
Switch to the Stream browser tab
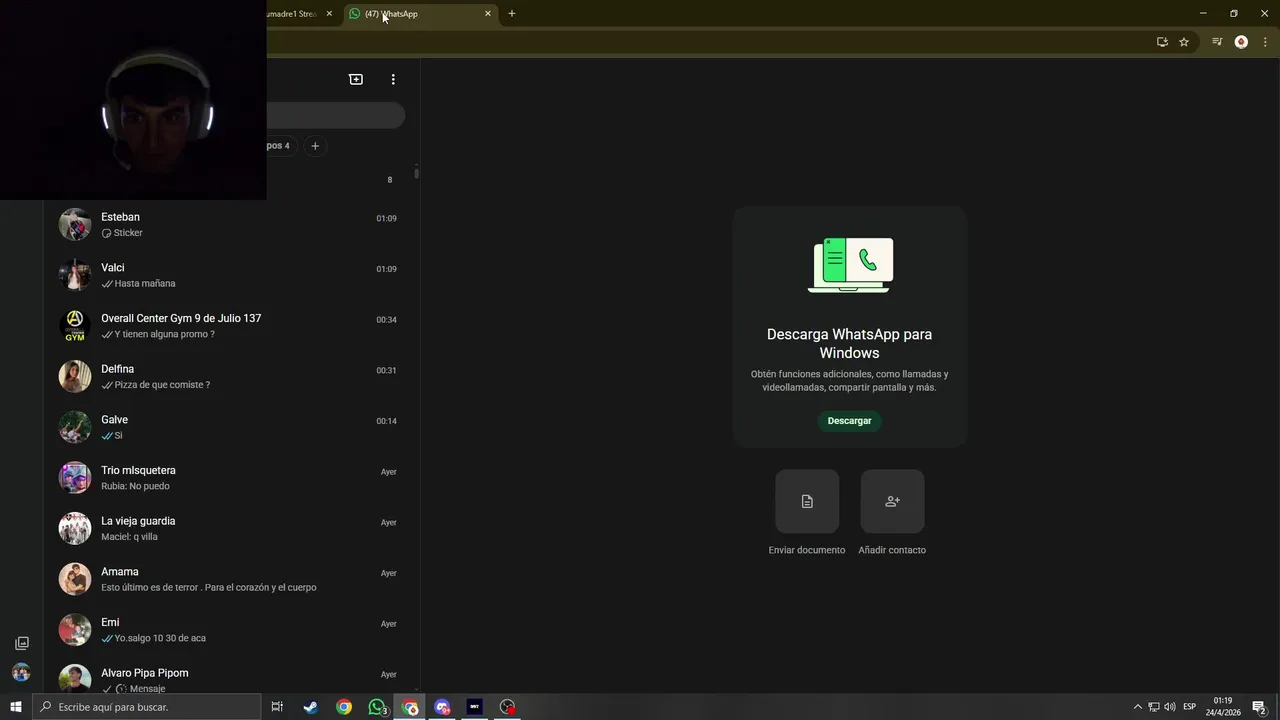click(x=300, y=14)
